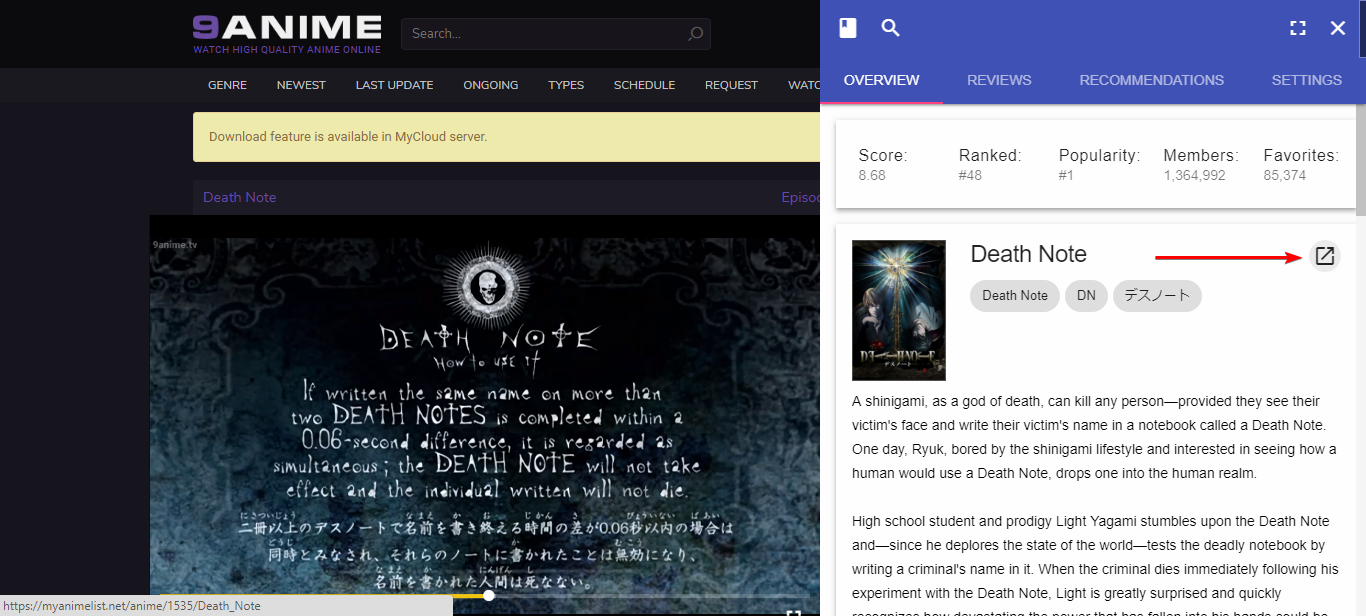Open Death Note page in new tab
This screenshot has height=616, width=1366.
(x=1325, y=256)
